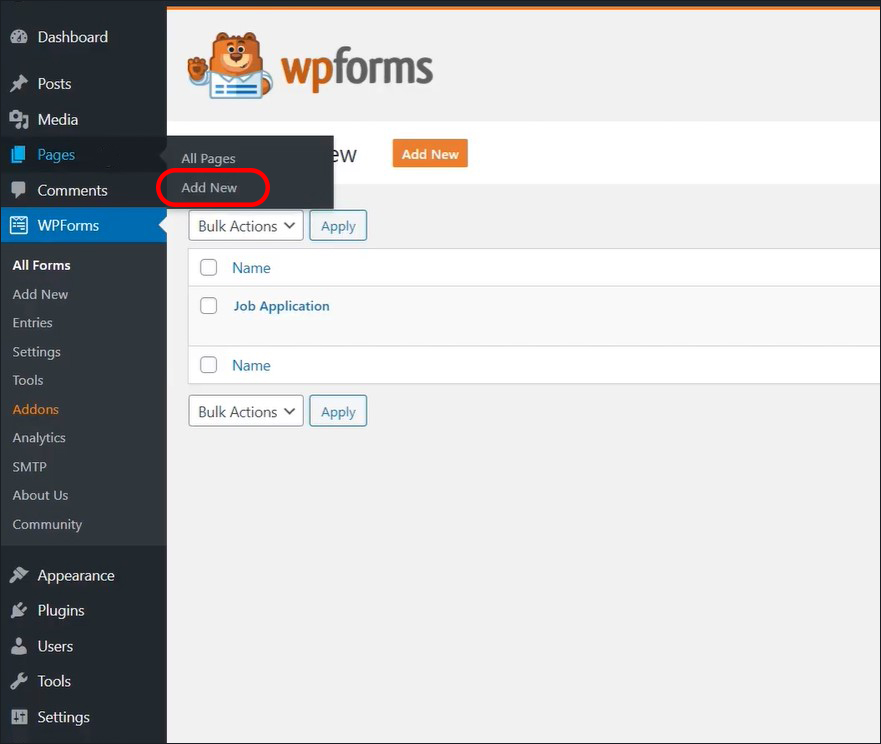Open the bottom Bulk Actions dropdown

[x=246, y=411]
